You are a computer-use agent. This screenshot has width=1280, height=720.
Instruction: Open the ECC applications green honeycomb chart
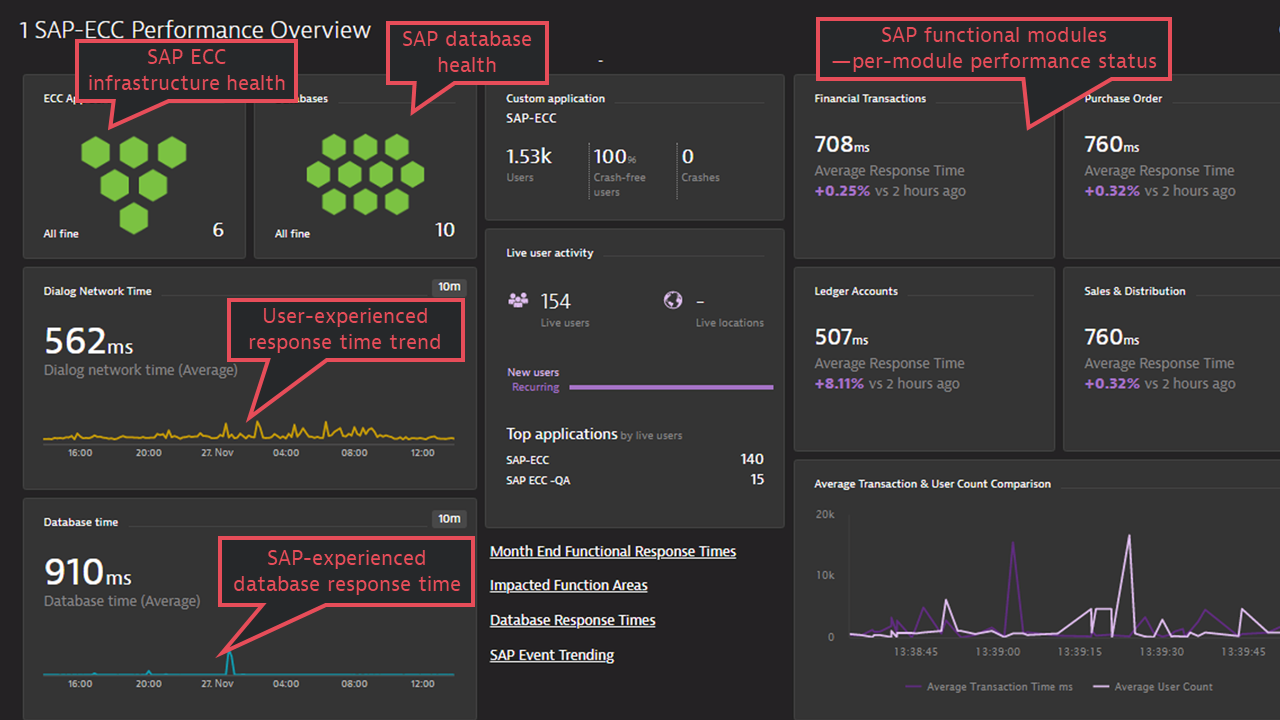(x=133, y=183)
